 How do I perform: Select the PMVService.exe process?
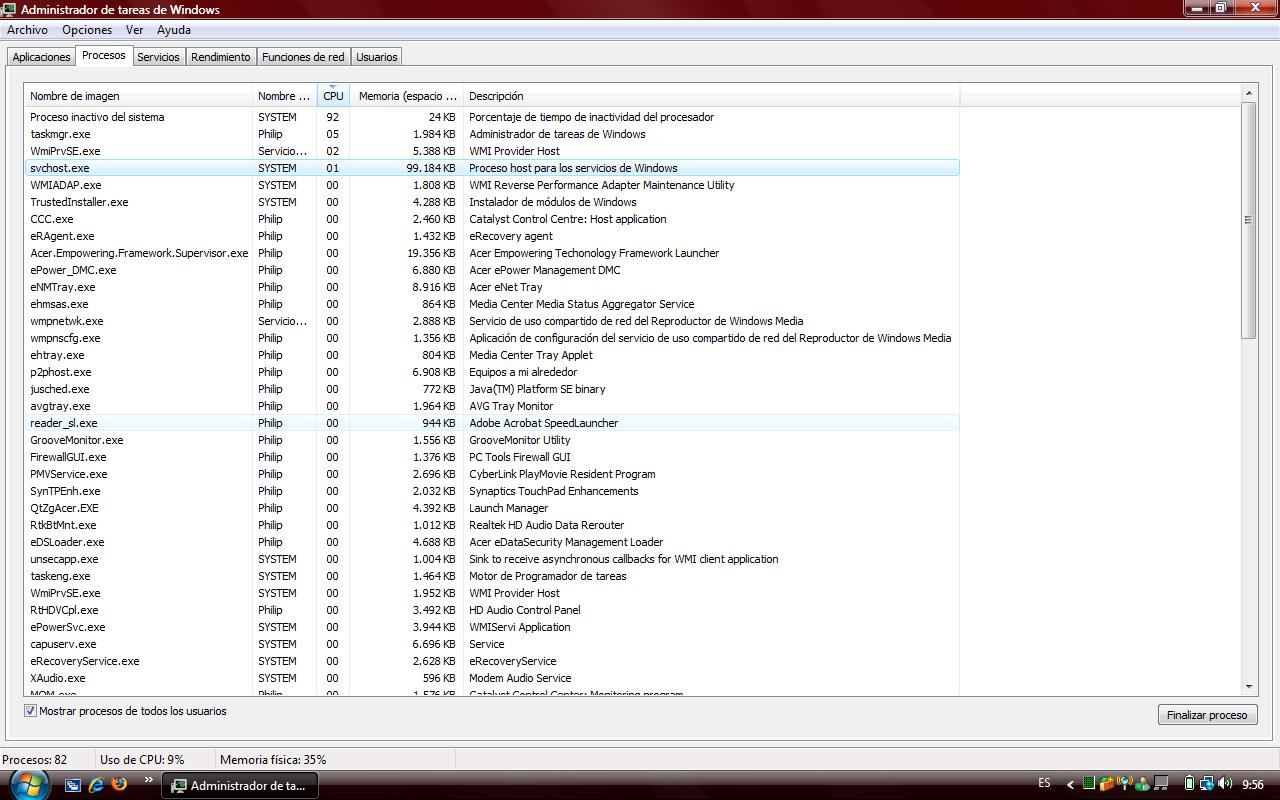(x=491, y=474)
